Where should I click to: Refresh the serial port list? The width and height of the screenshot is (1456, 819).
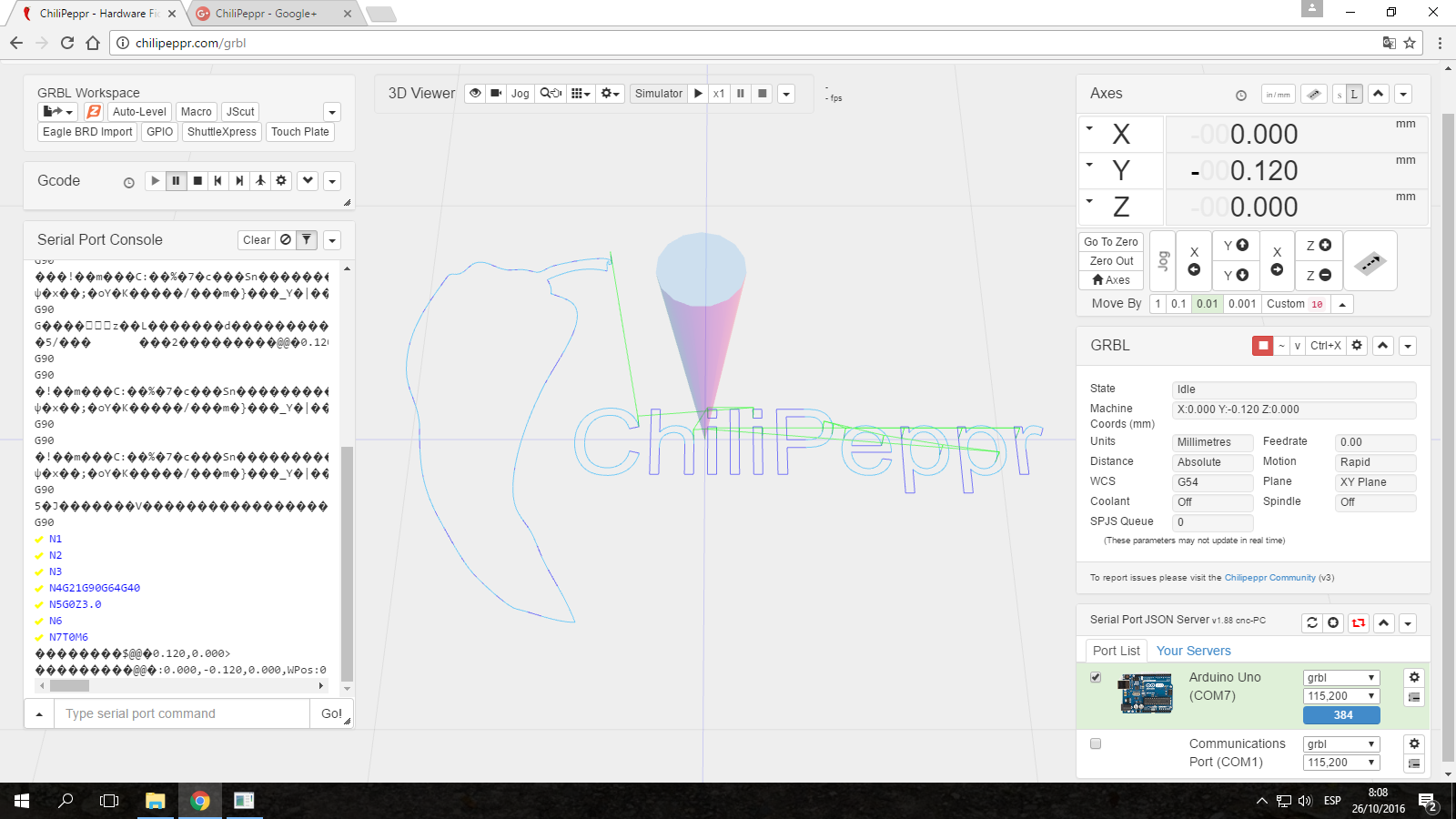click(x=1311, y=622)
